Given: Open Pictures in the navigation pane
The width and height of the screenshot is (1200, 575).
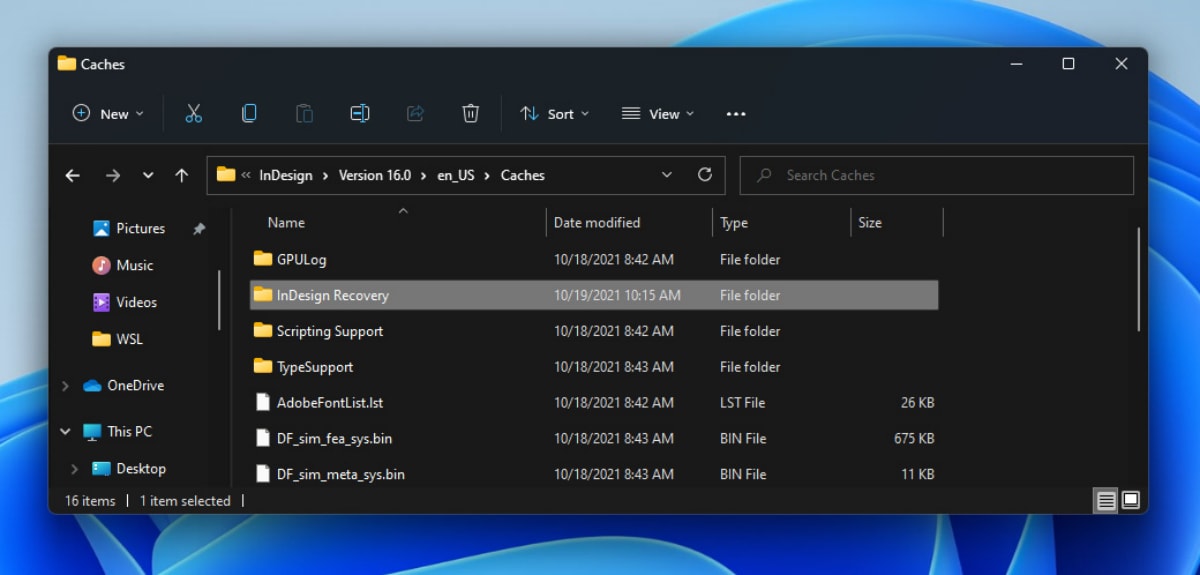Looking at the screenshot, I should click(141, 229).
